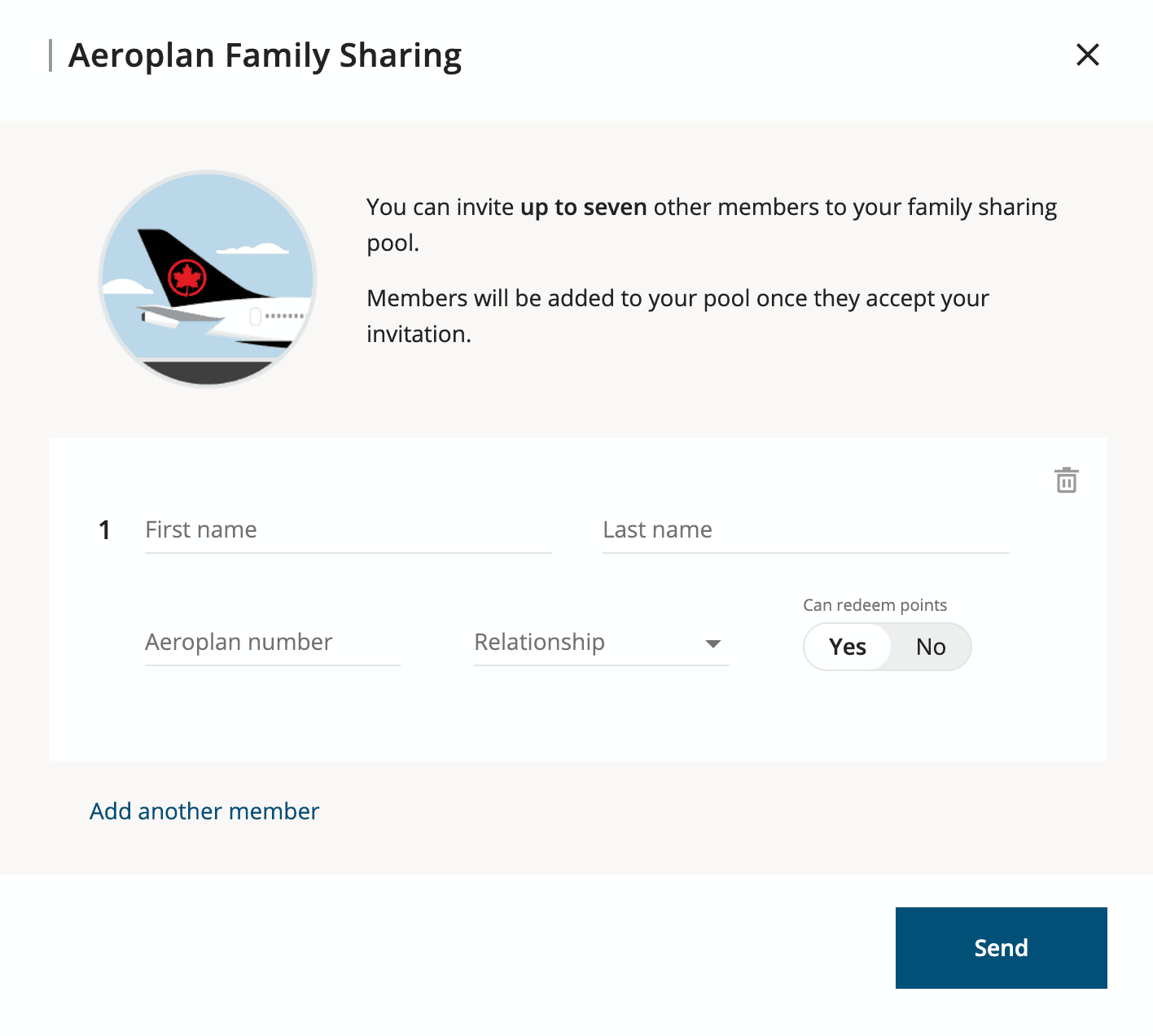Image resolution: width=1153 pixels, height=1036 pixels.
Task: Click Add another member
Action: coord(204,811)
